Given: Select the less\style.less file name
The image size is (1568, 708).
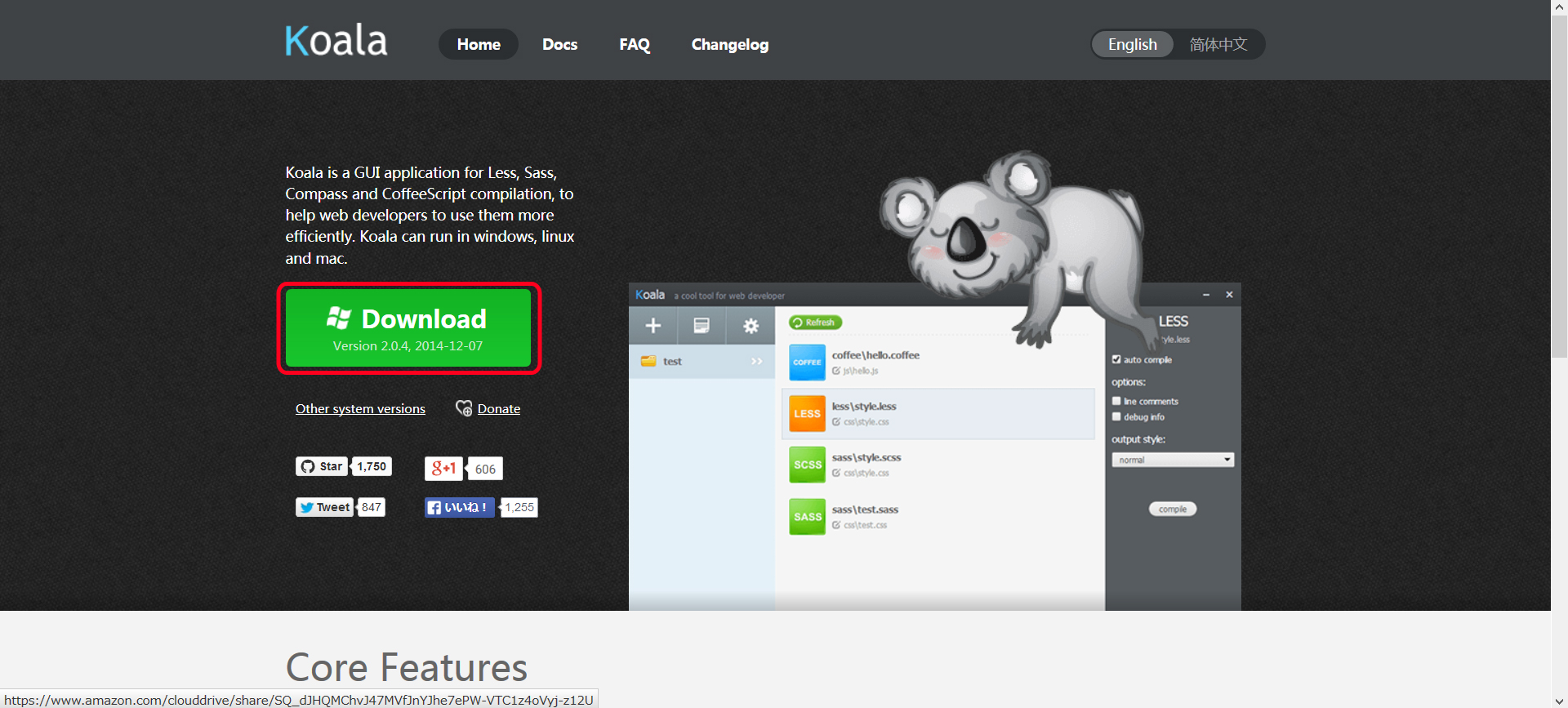Looking at the screenshot, I should click(864, 406).
